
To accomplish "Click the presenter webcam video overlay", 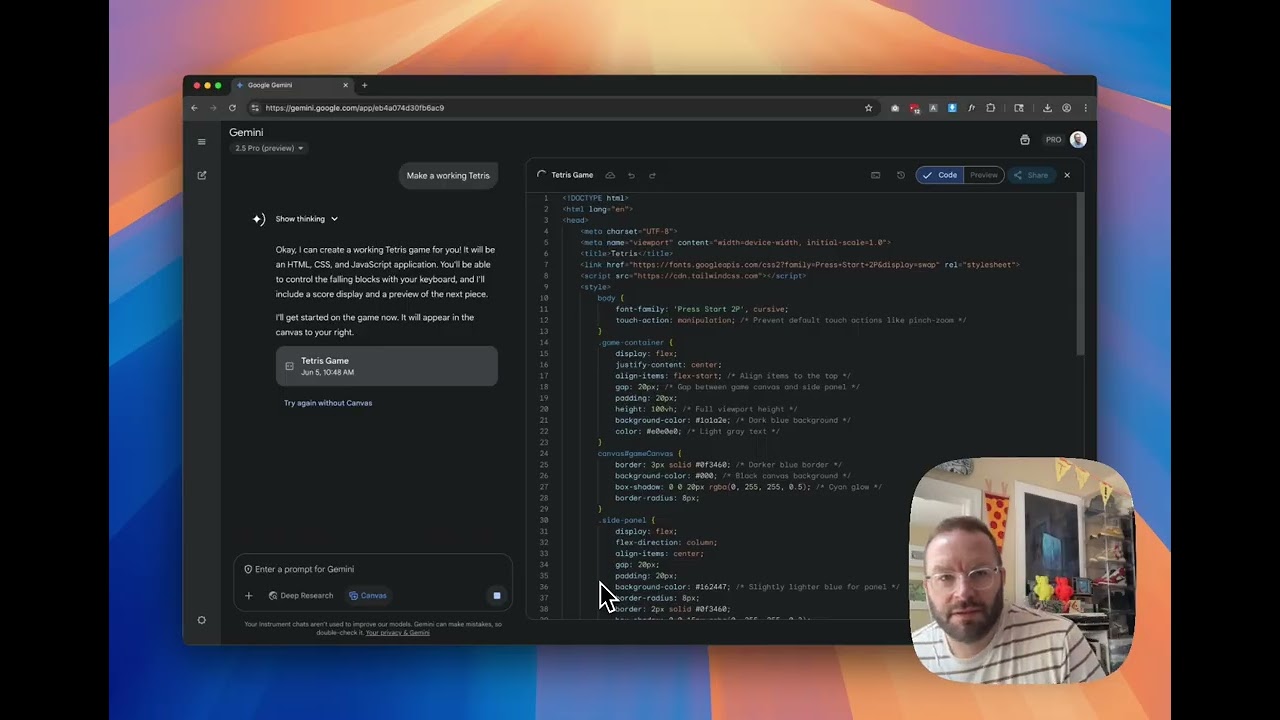I will [x=1022, y=570].
